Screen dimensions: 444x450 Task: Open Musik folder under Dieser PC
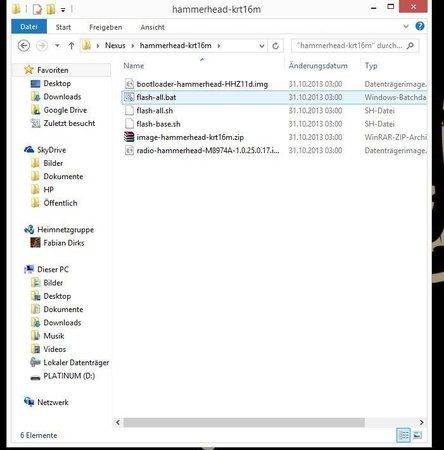pos(54,336)
